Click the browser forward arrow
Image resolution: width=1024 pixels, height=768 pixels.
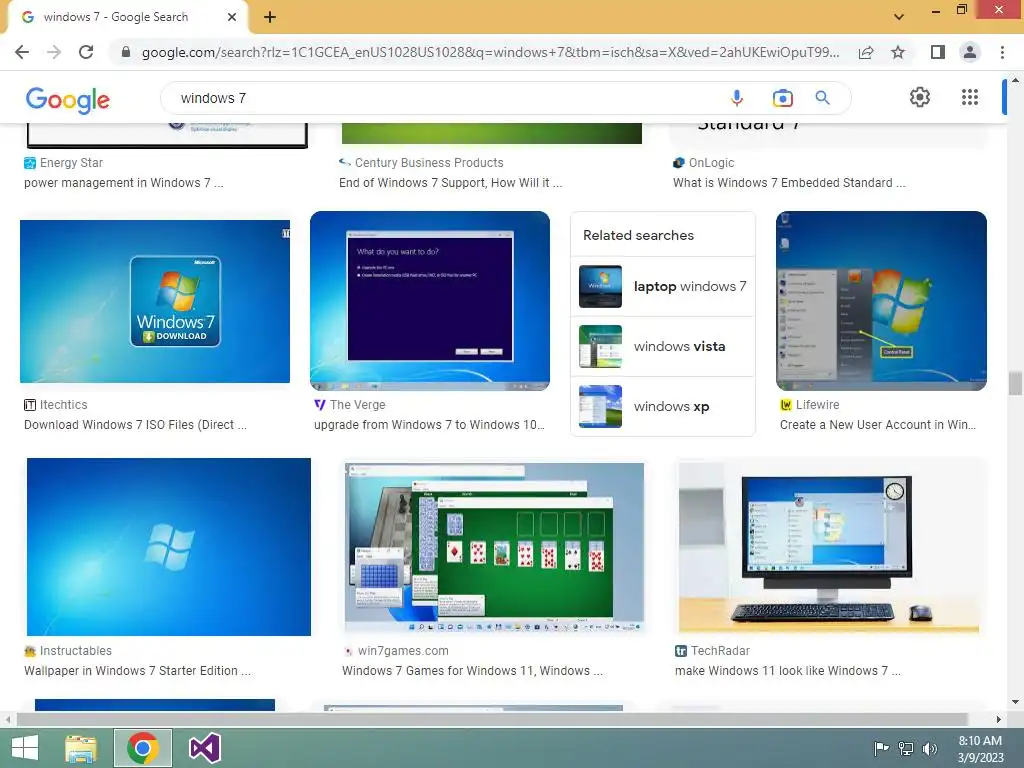click(54, 52)
